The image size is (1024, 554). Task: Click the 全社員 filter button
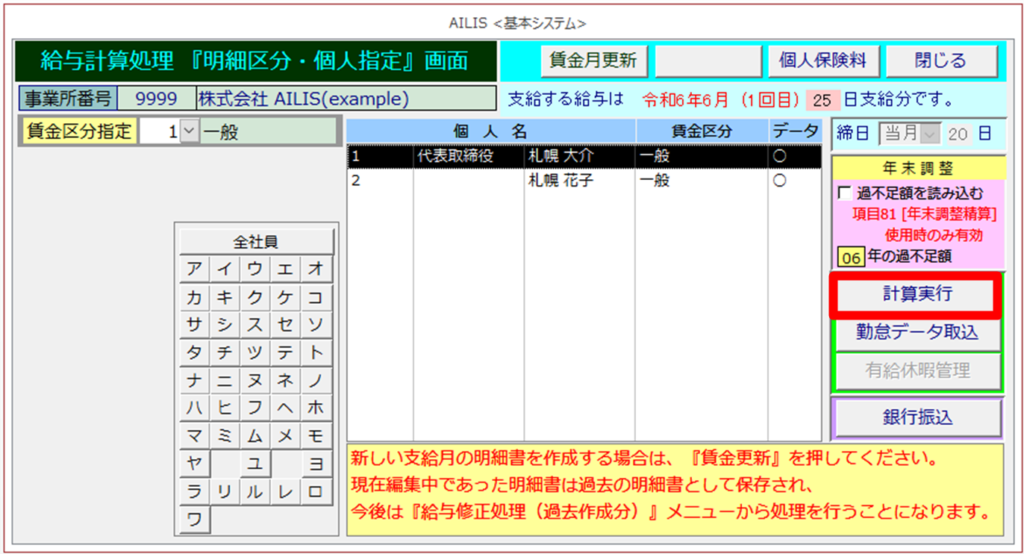[x=255, y=242]
